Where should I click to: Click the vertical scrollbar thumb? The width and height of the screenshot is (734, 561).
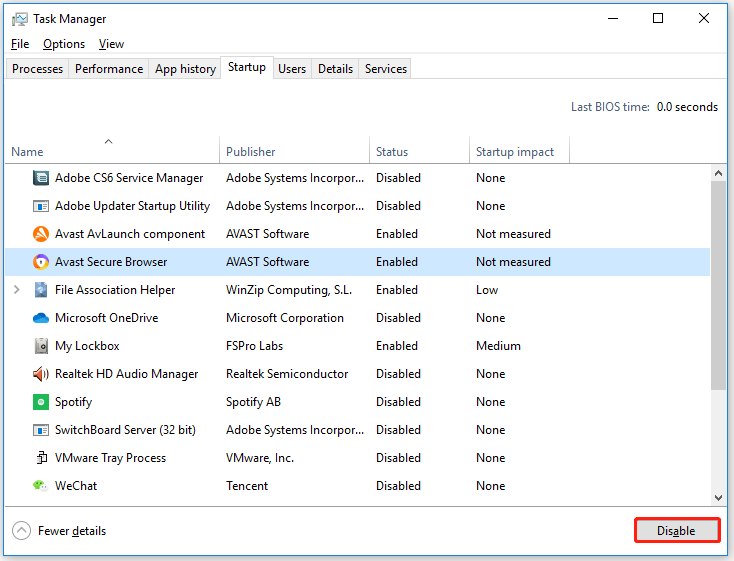coord(718,285)
